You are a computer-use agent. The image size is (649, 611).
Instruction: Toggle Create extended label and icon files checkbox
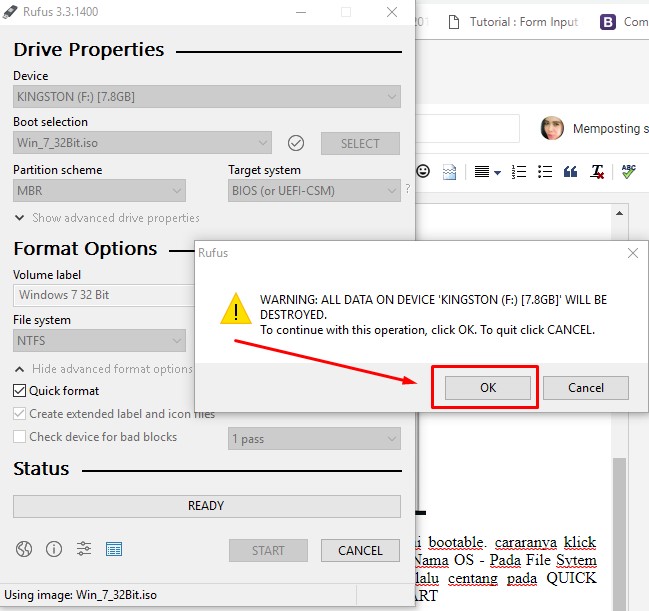[19, 414]
